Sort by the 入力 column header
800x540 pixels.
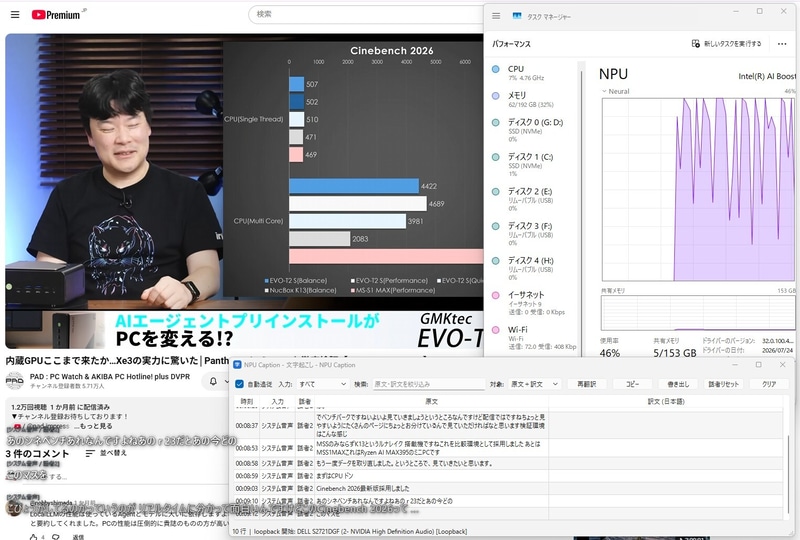(278, 402)
